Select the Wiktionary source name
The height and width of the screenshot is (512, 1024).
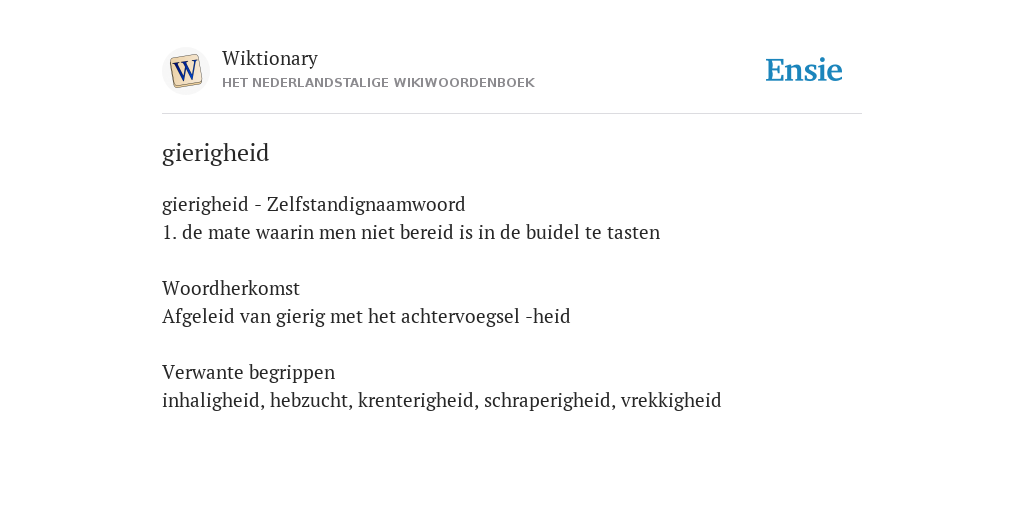270,58
